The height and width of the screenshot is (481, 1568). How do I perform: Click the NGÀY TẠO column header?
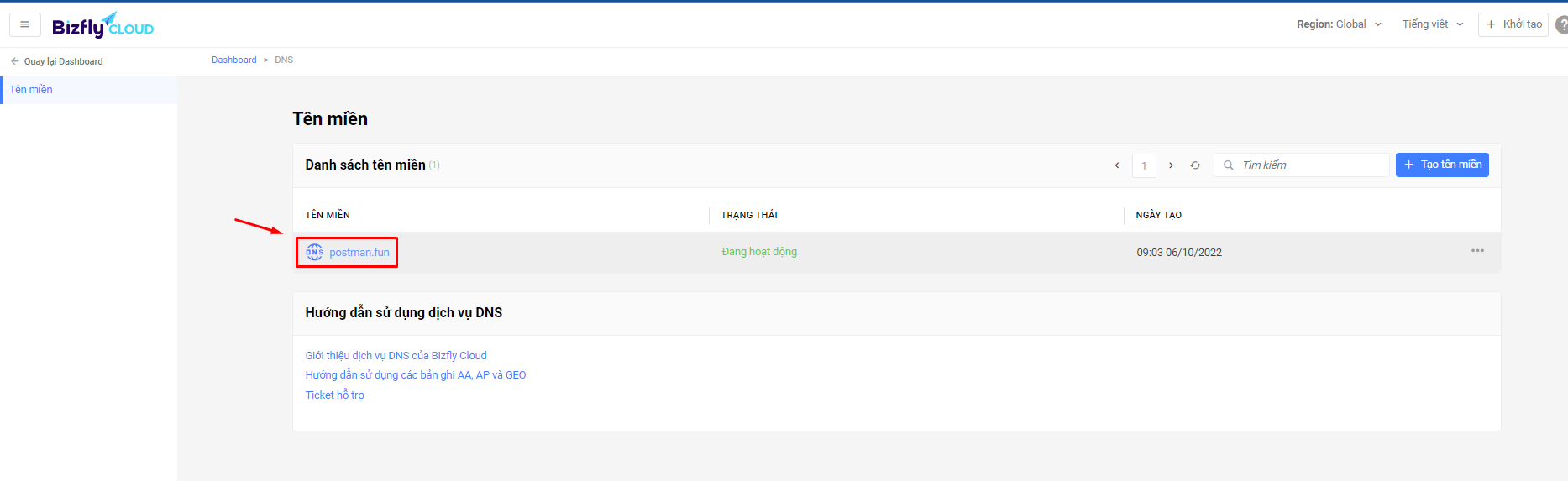[1159, 215]
